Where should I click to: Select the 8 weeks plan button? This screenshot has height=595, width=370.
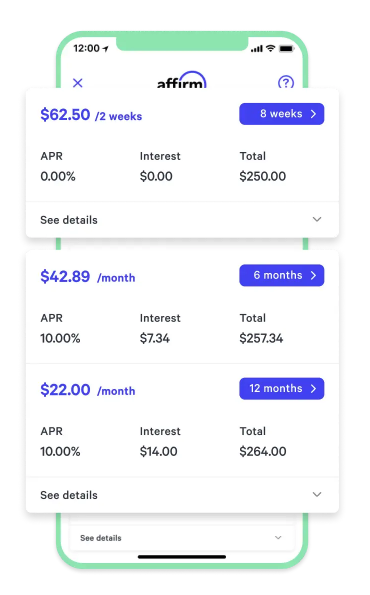pos(282,114)
